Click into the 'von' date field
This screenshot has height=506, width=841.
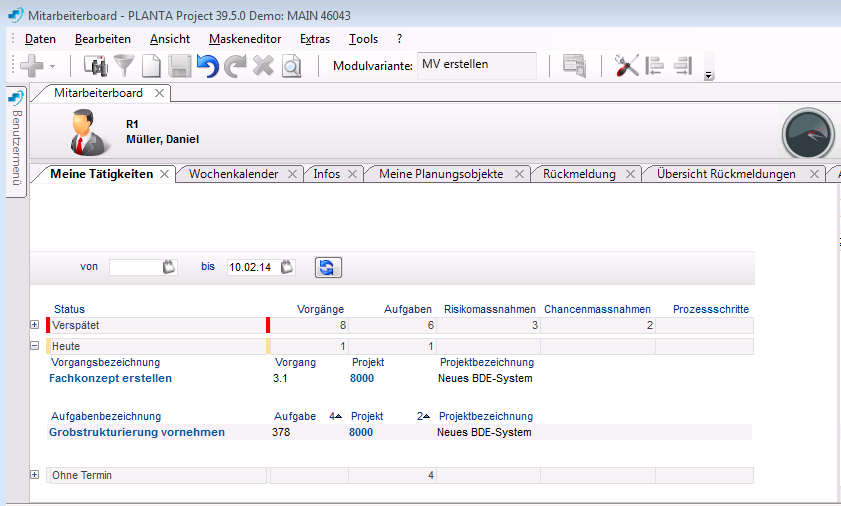pos(134,267)
